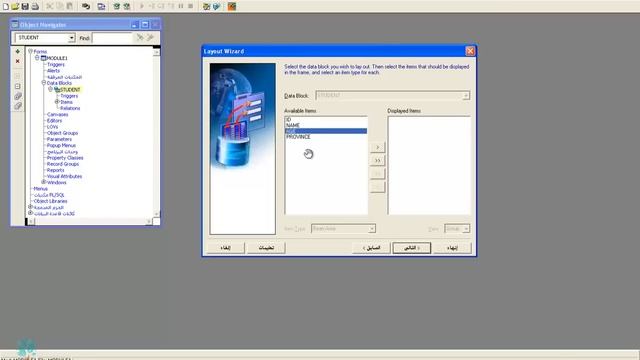Open the STUDENT dropdown in Object Navigator
This screenshot has height=360, width=640.
pyautogui.click(x=71, y=38)
